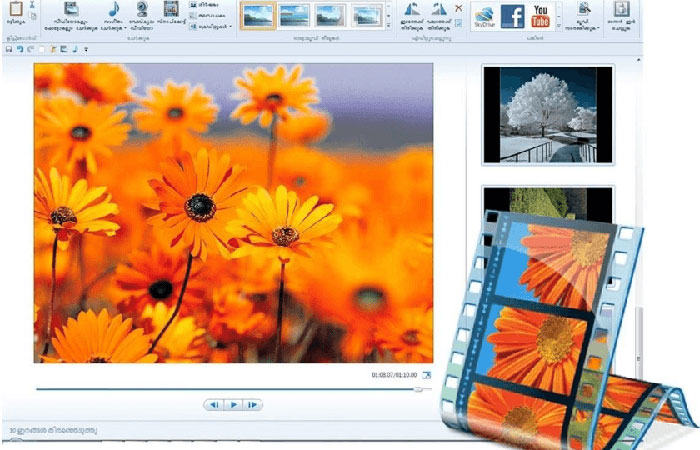Click the preview seek bar handle
Screen dimensions: 700x450
418,389
